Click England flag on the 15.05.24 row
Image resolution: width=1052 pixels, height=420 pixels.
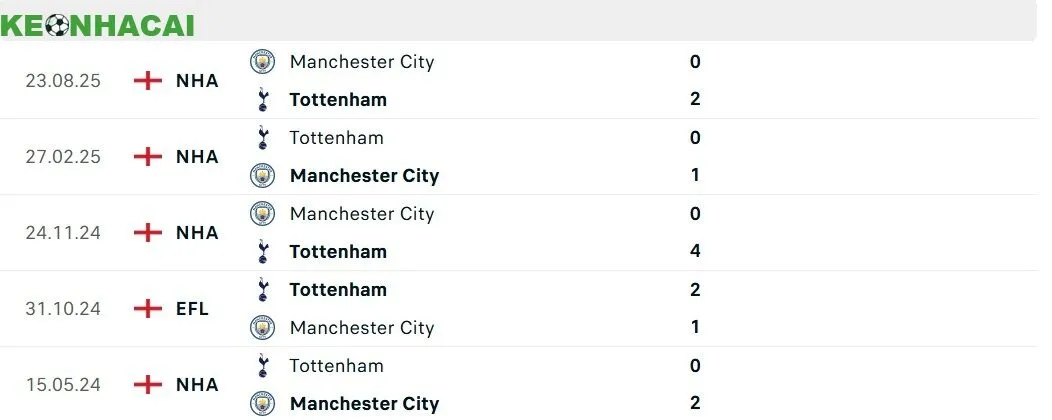pos(148,385)
